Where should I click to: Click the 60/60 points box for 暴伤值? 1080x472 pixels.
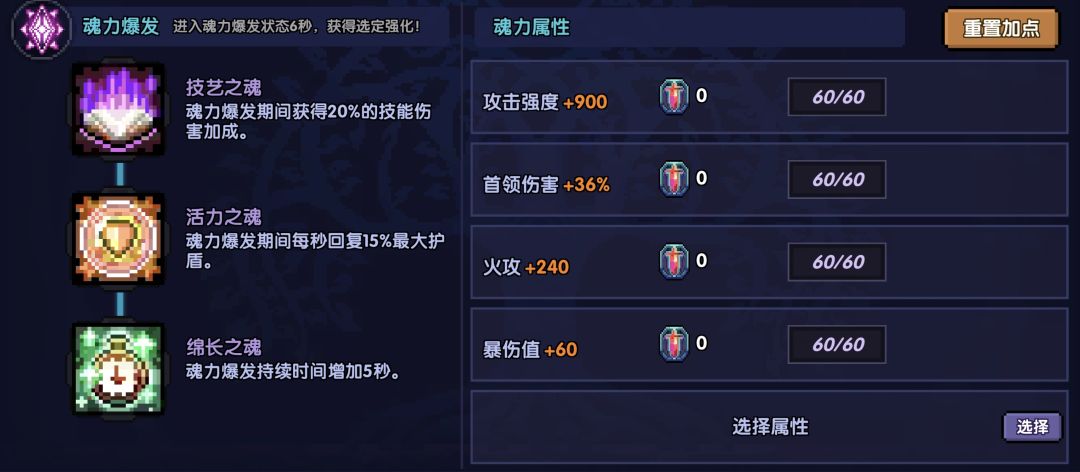(x=837, y=345)
